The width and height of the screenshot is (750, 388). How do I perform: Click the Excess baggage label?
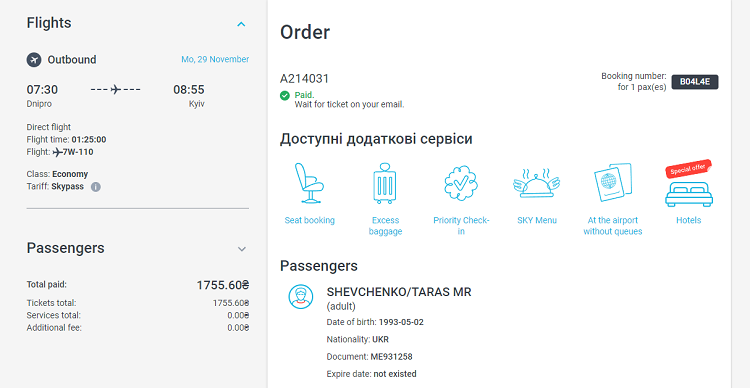point(385,226)
